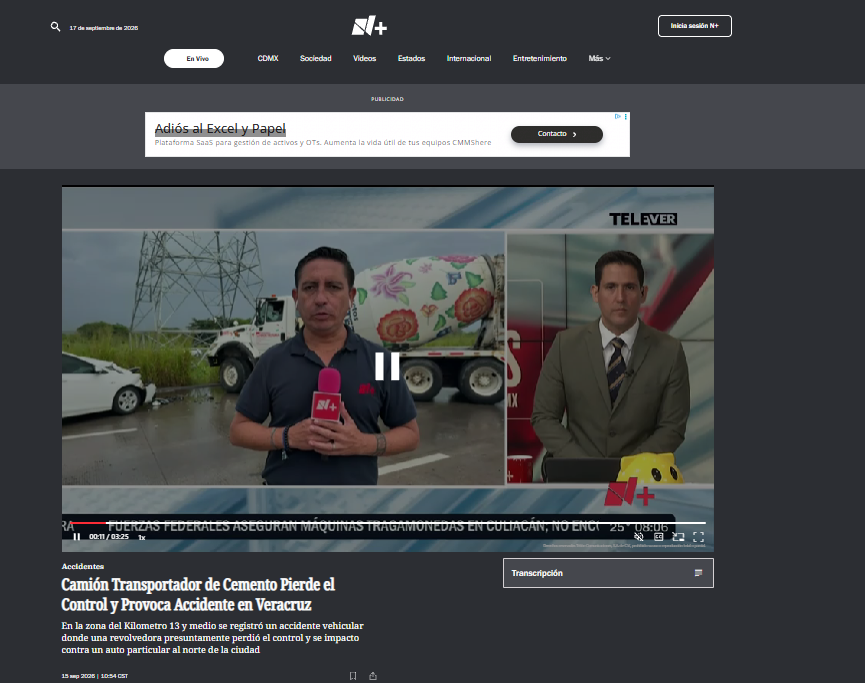865x683 pixels.
Task: Open the search magnifier icon
Action: coord(55,26)
